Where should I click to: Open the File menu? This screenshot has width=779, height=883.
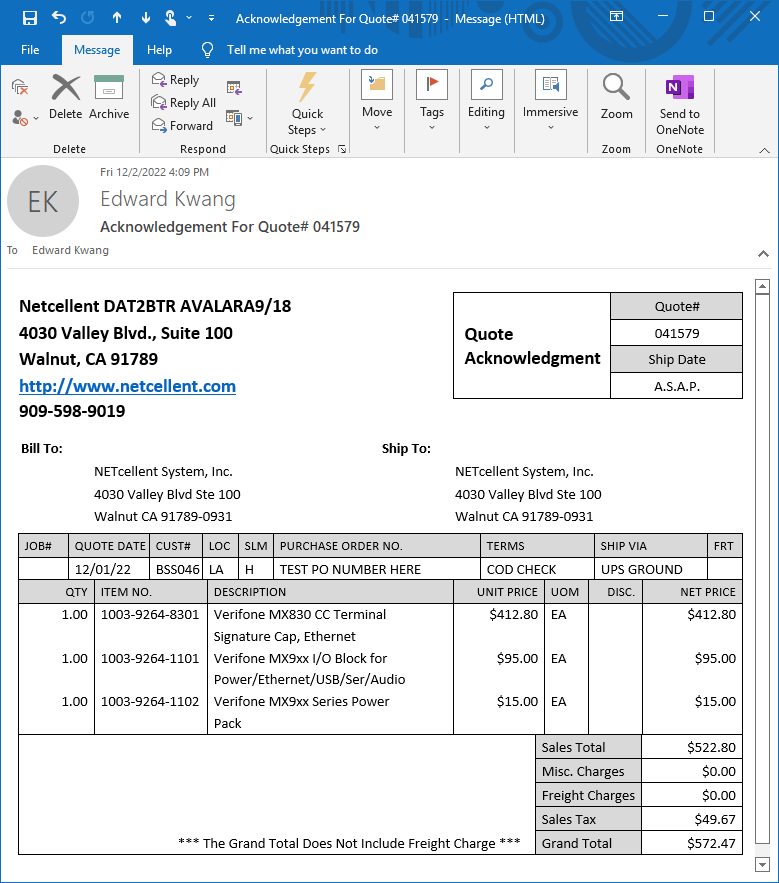30,50
